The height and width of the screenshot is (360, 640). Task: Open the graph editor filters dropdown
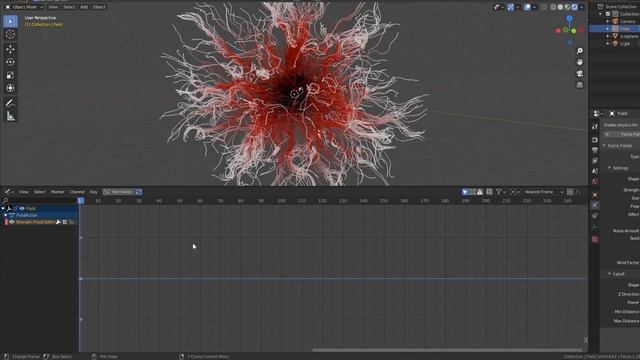click(500, 192)
